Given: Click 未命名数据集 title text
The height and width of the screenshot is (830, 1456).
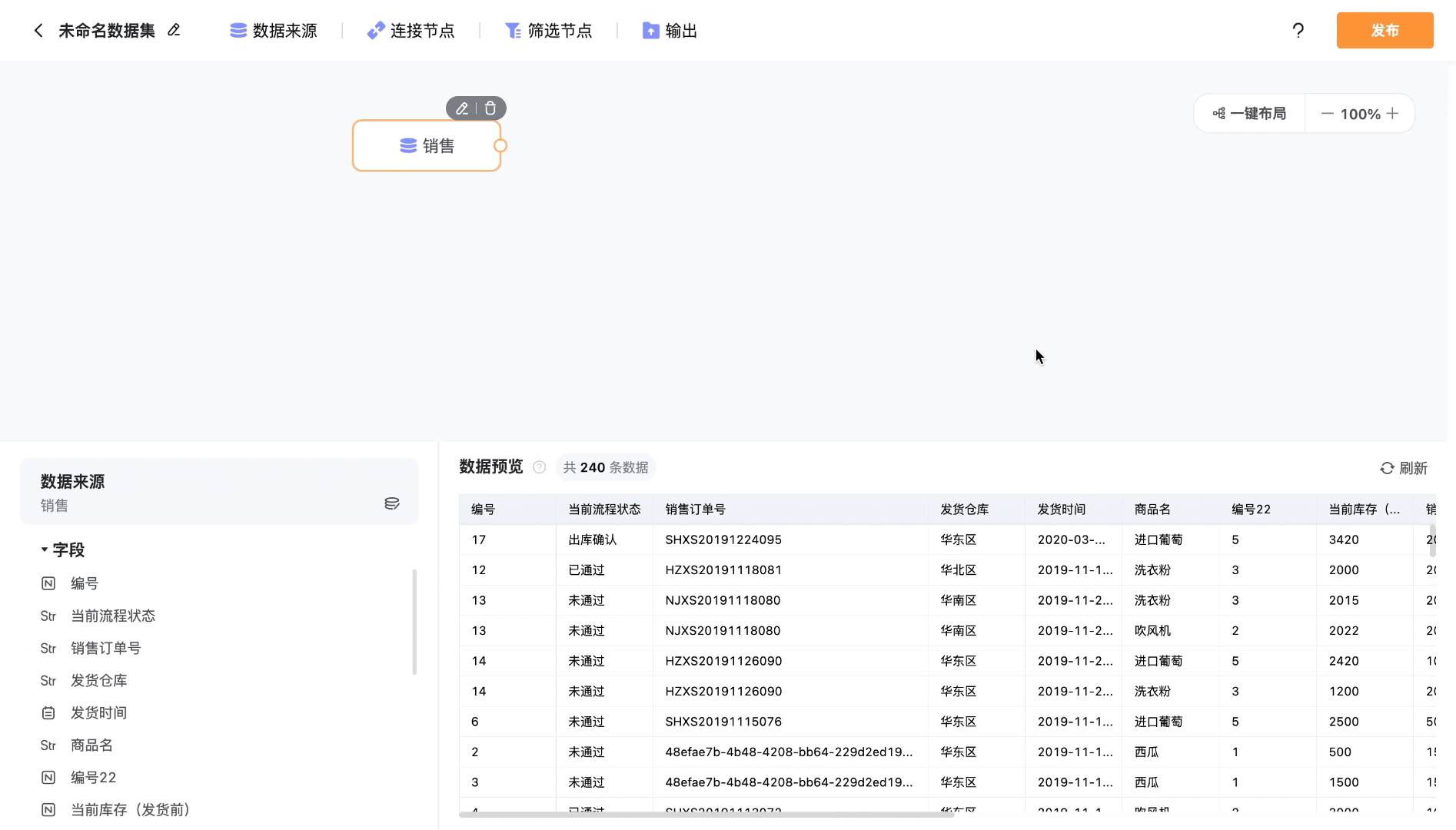Looking at the screenshot, I should (107, 31).
